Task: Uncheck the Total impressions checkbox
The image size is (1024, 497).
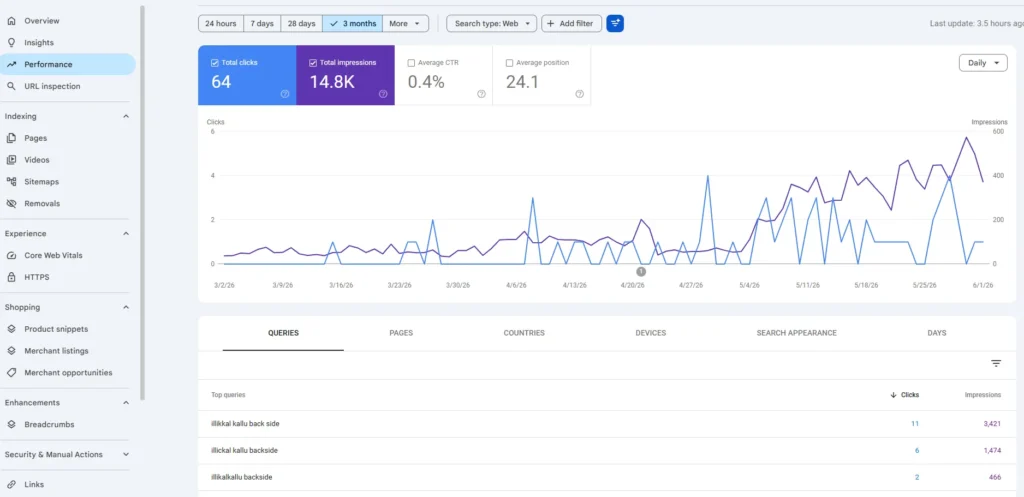Action: click(313, 63)
